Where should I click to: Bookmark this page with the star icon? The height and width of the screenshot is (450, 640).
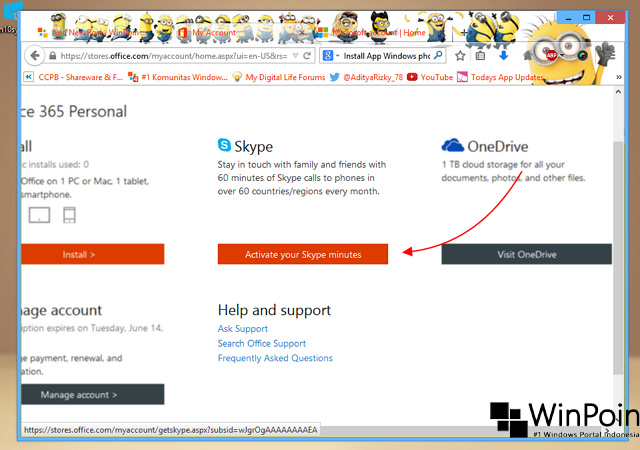click(x=460, y=56)
